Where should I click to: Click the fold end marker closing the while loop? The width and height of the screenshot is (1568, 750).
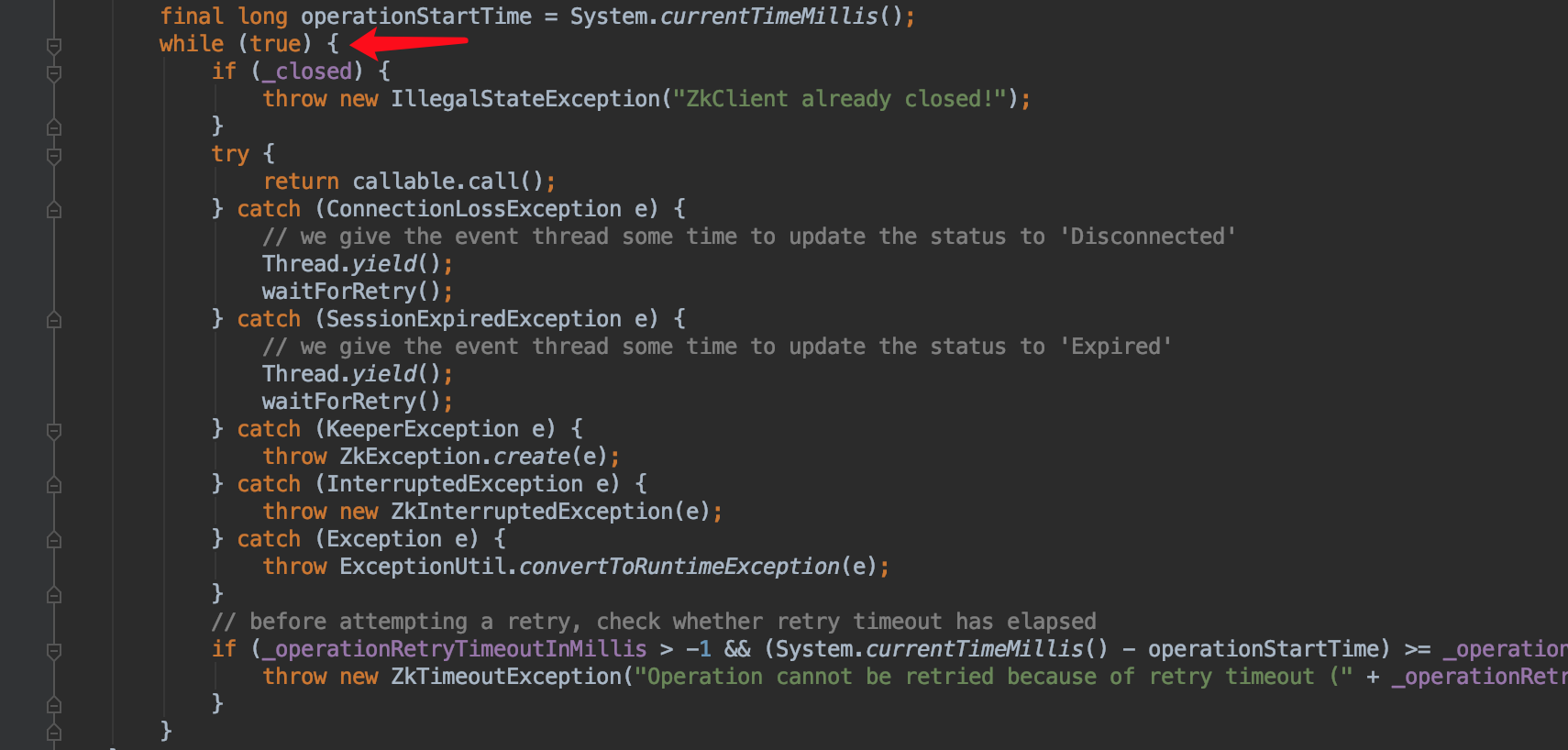pyautogui.click(x=54, y=733)
